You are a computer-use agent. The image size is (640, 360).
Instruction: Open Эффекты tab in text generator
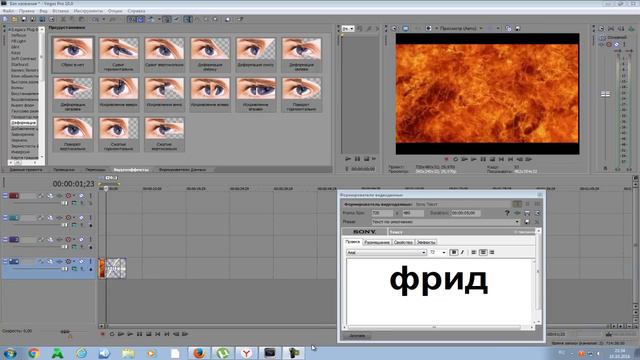pyautogui.click(x=426, y=242)
